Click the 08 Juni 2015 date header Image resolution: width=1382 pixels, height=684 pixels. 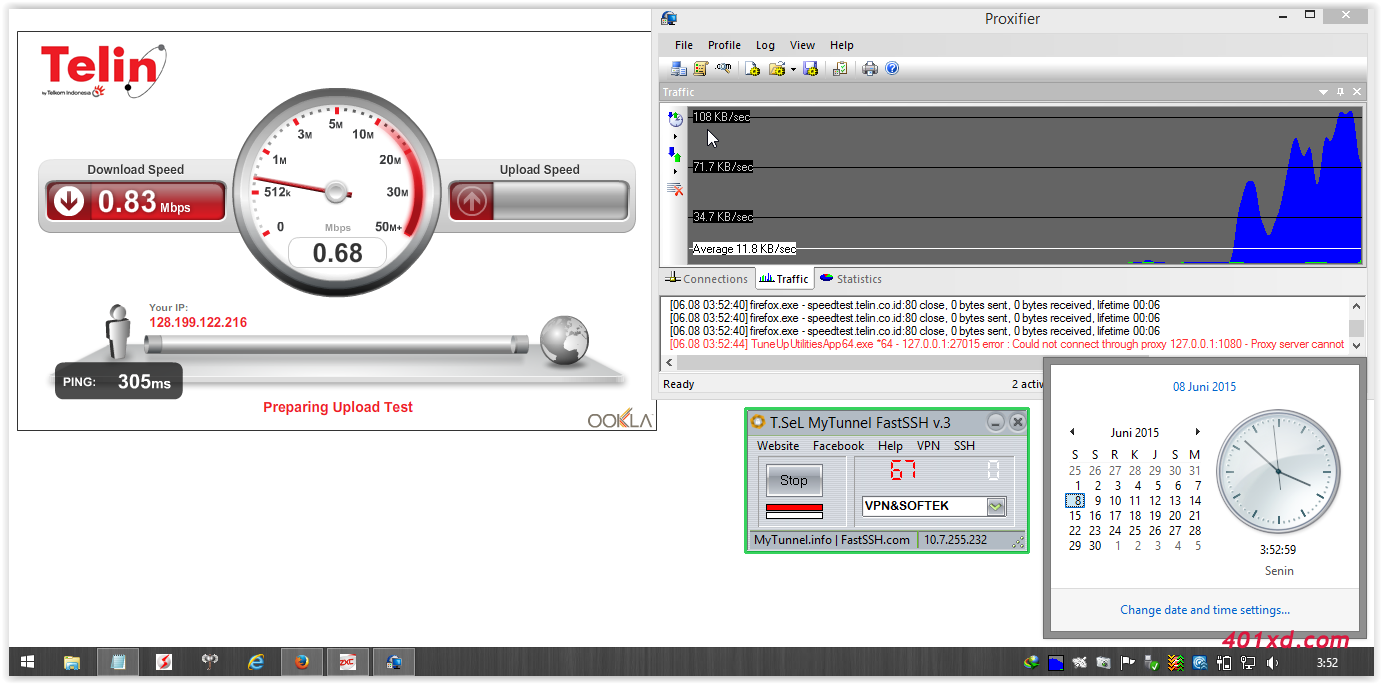(1204, 387)
